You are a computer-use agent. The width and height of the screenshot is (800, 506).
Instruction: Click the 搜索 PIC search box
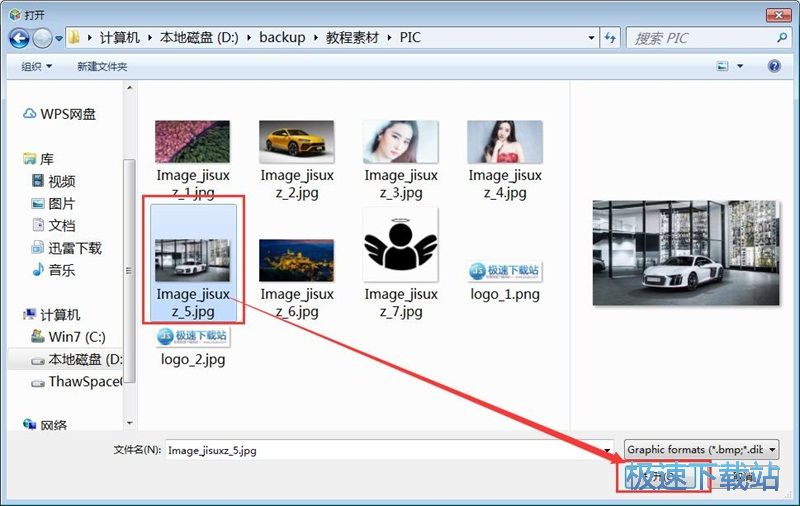(700, 38)
